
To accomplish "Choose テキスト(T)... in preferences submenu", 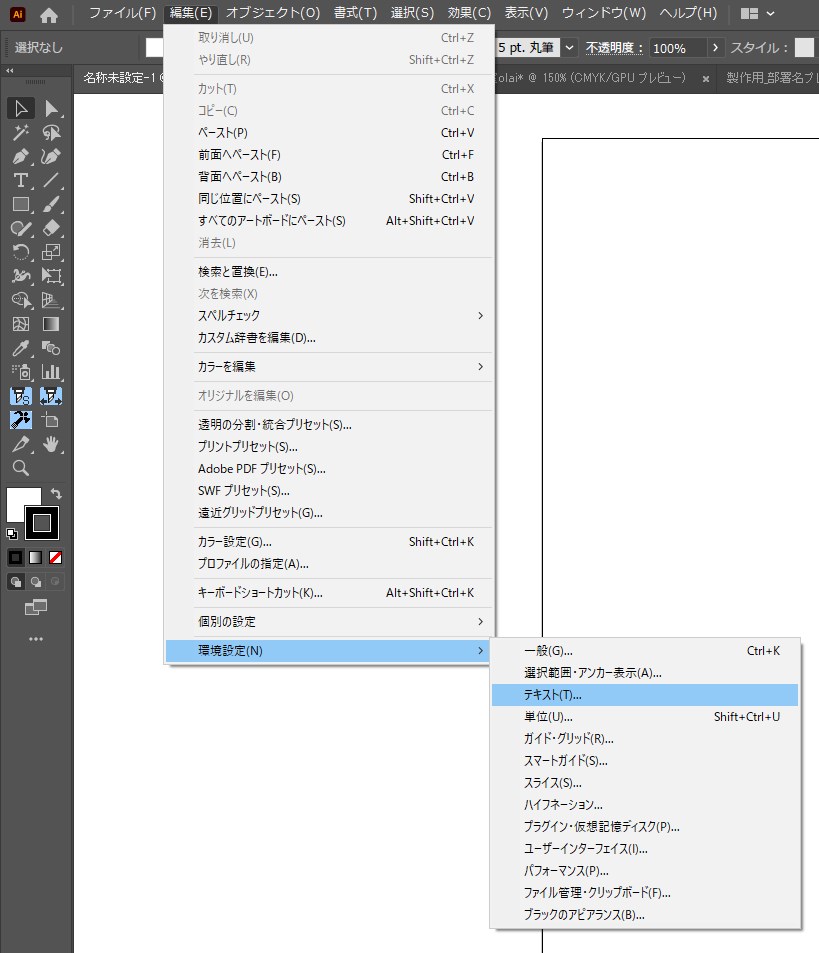I will pos(645,695).
